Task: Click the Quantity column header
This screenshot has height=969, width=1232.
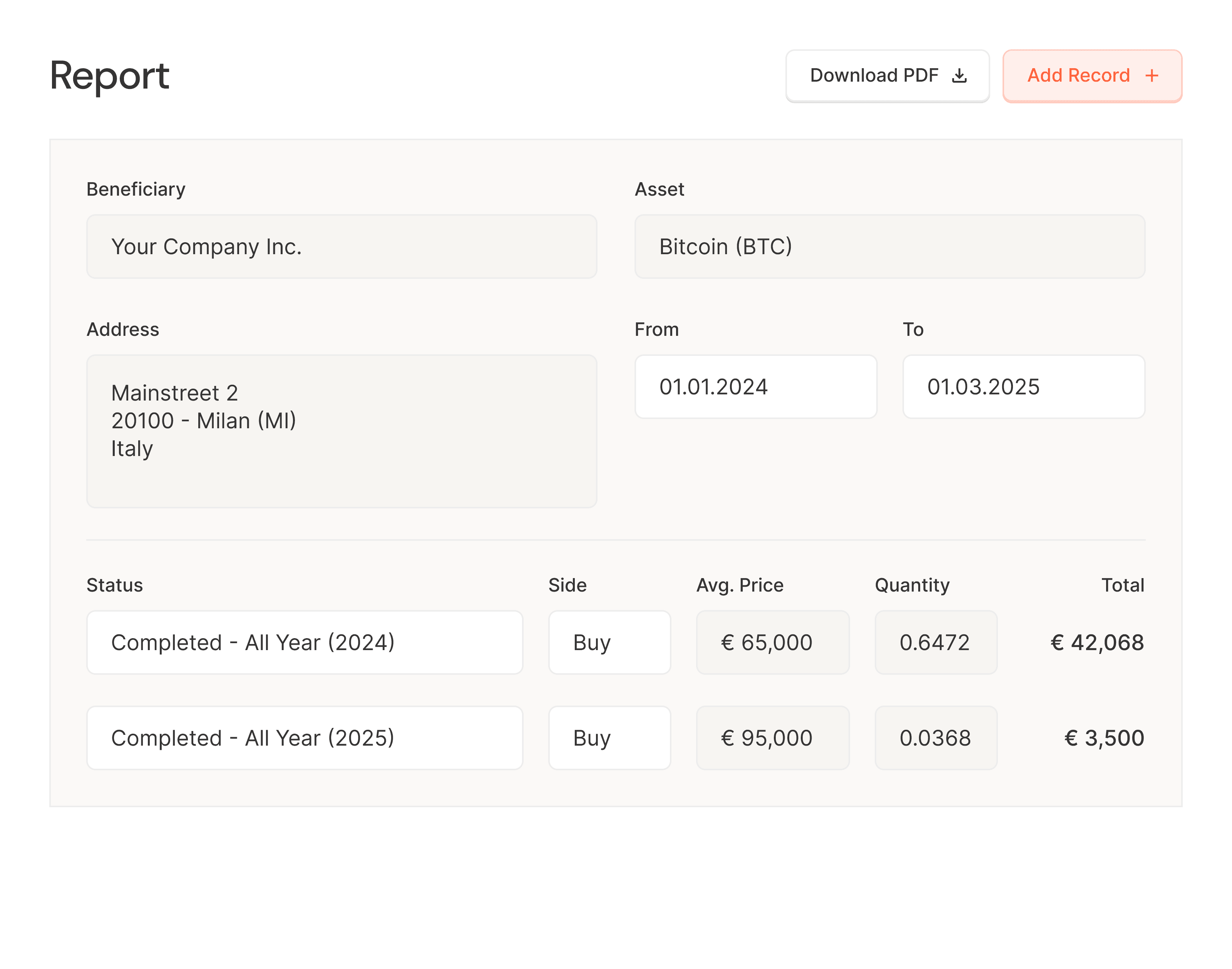Action: coord(912,585)
